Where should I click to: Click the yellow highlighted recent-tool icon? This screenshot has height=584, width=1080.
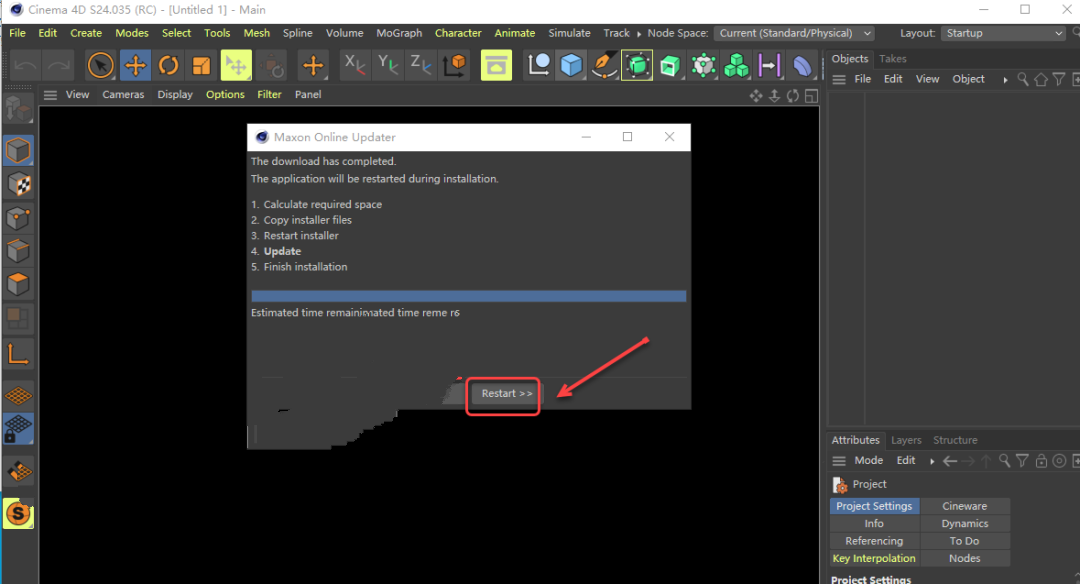[236, 66]
